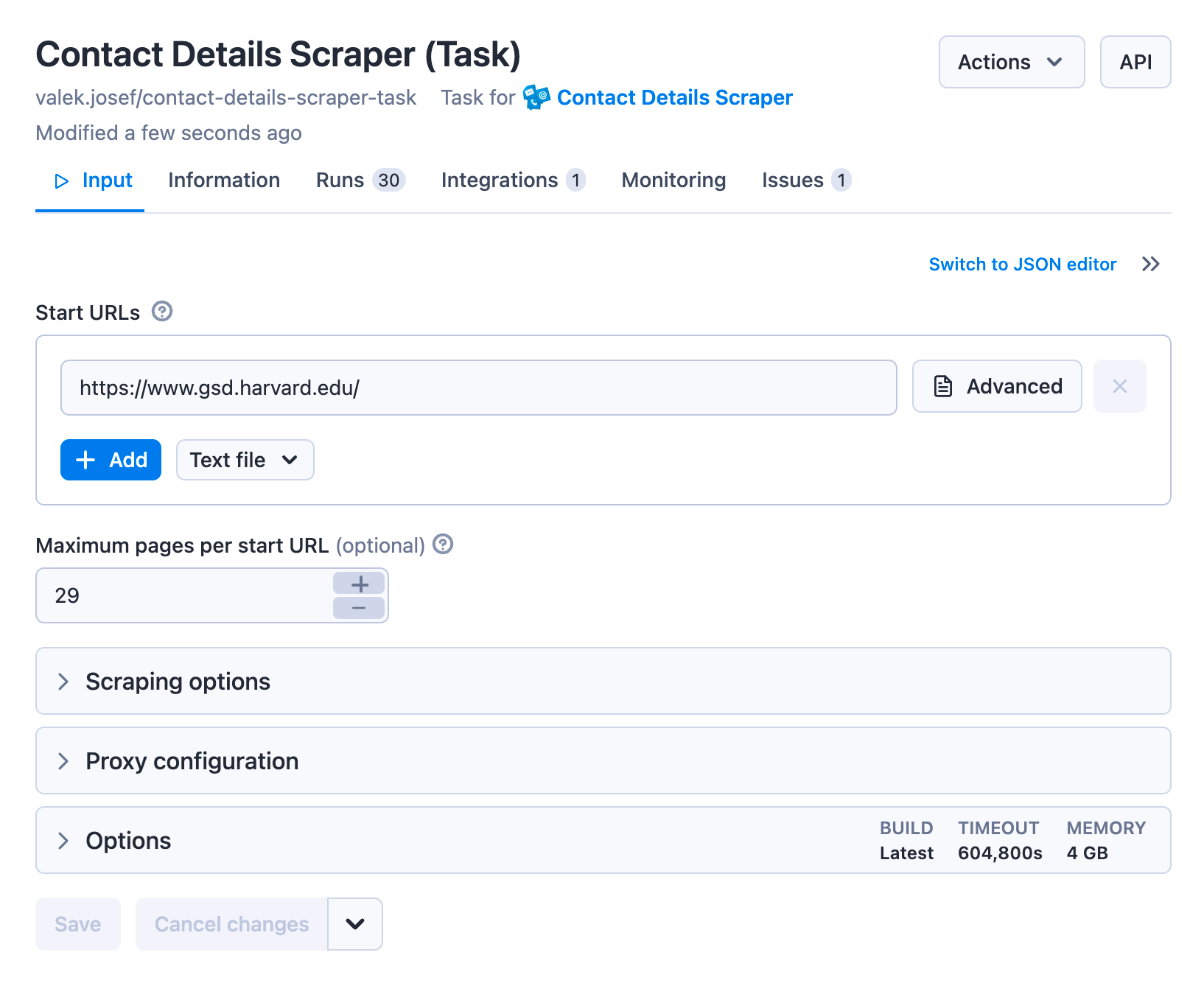This screenshot has height=983, width=1204.
Task: Click the start URL input field
Action: [x=478, y=387]
